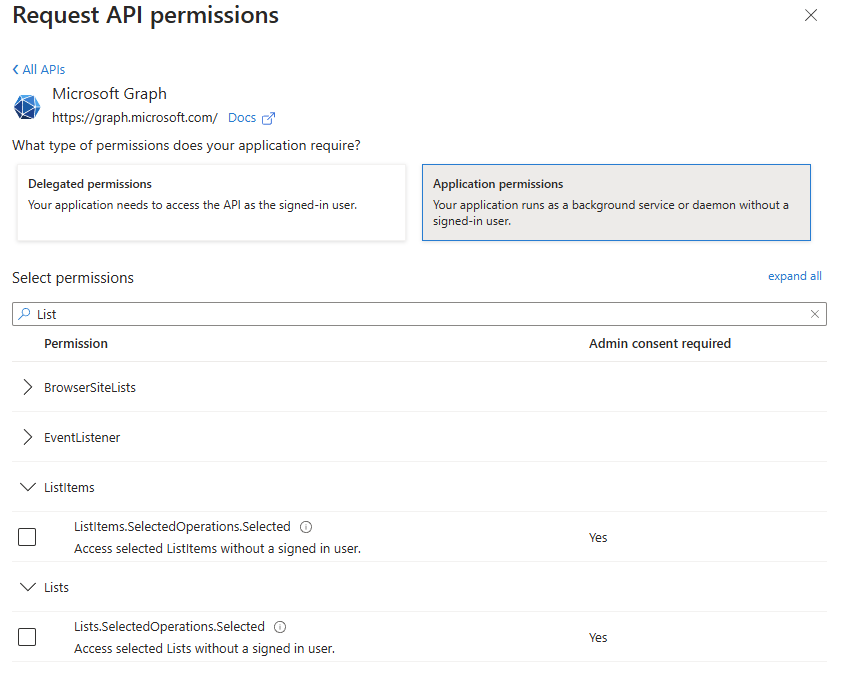Click the Lists.SelectedOperations.Selected permission name

[x=169, y=627]
